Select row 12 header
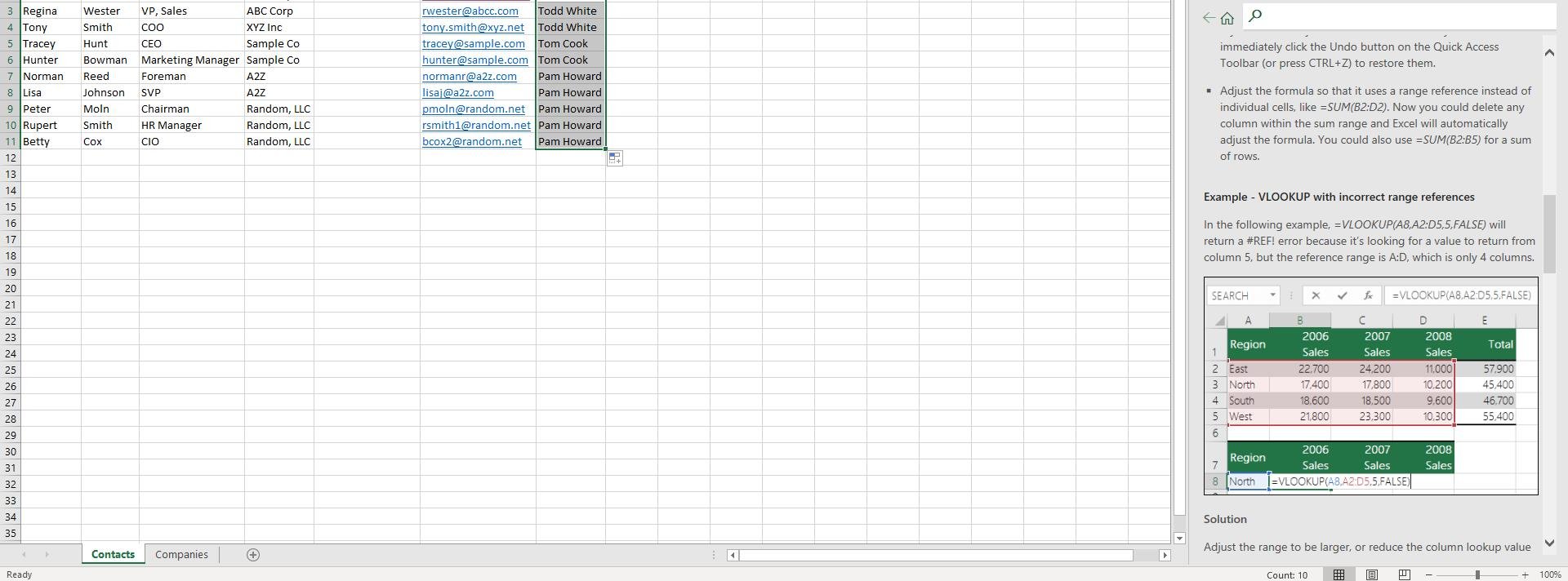The height and width of the screenshot is (581, 1568). tap(11, 157)
